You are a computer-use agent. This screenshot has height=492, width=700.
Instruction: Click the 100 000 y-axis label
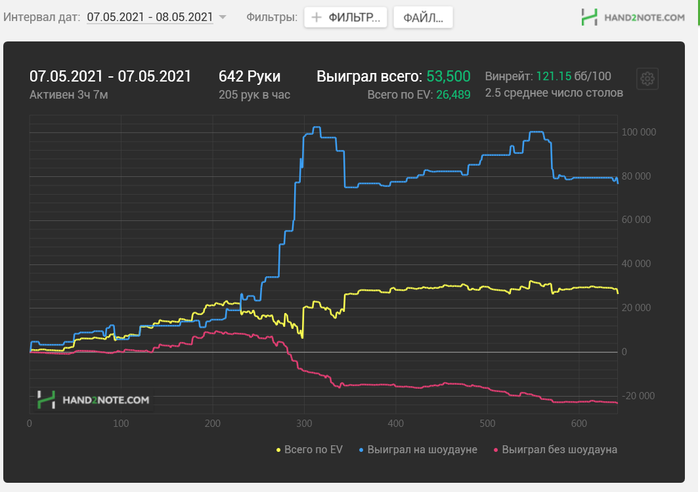pyautogui.click(x=639, y=132)
